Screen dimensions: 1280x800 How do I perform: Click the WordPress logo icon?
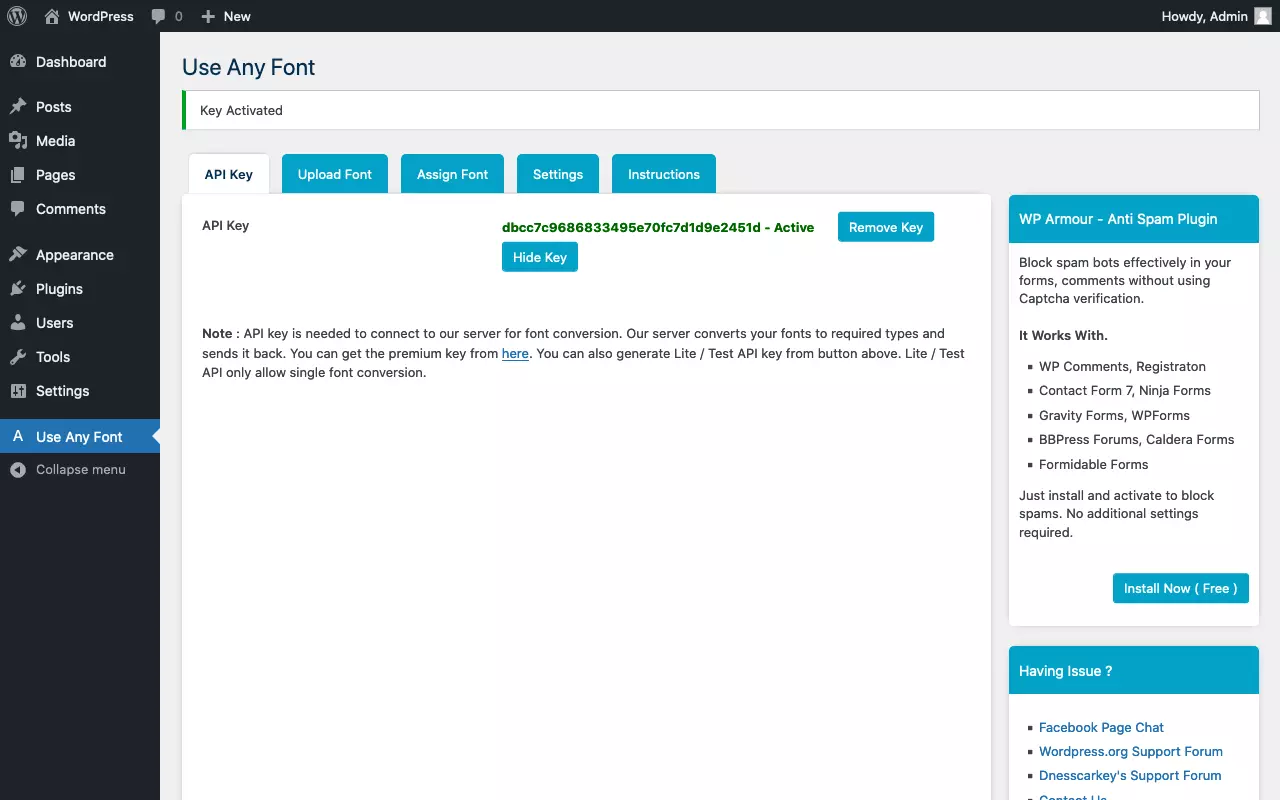point(17,16)
